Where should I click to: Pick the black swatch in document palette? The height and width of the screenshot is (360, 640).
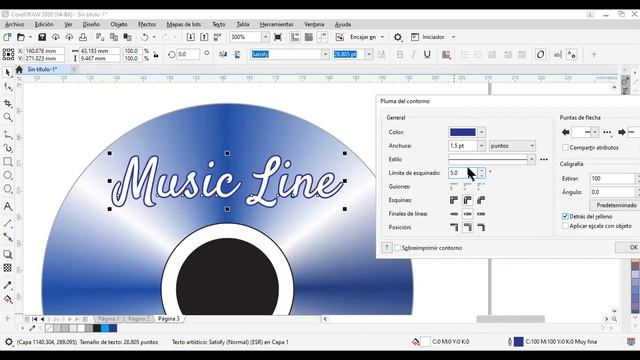[x=97, y=328]
